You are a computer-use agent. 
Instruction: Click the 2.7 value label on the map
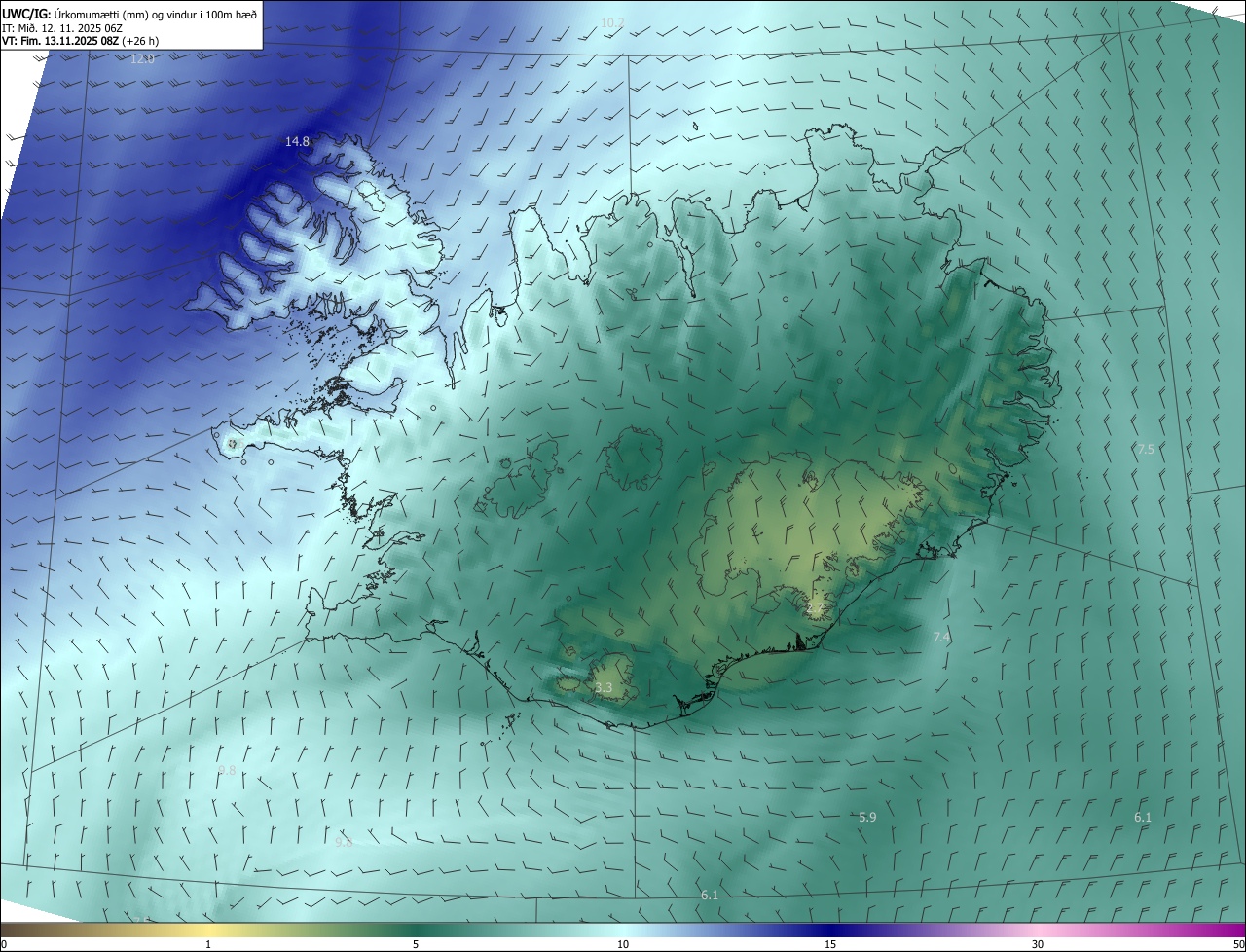(x=815, y=608)
